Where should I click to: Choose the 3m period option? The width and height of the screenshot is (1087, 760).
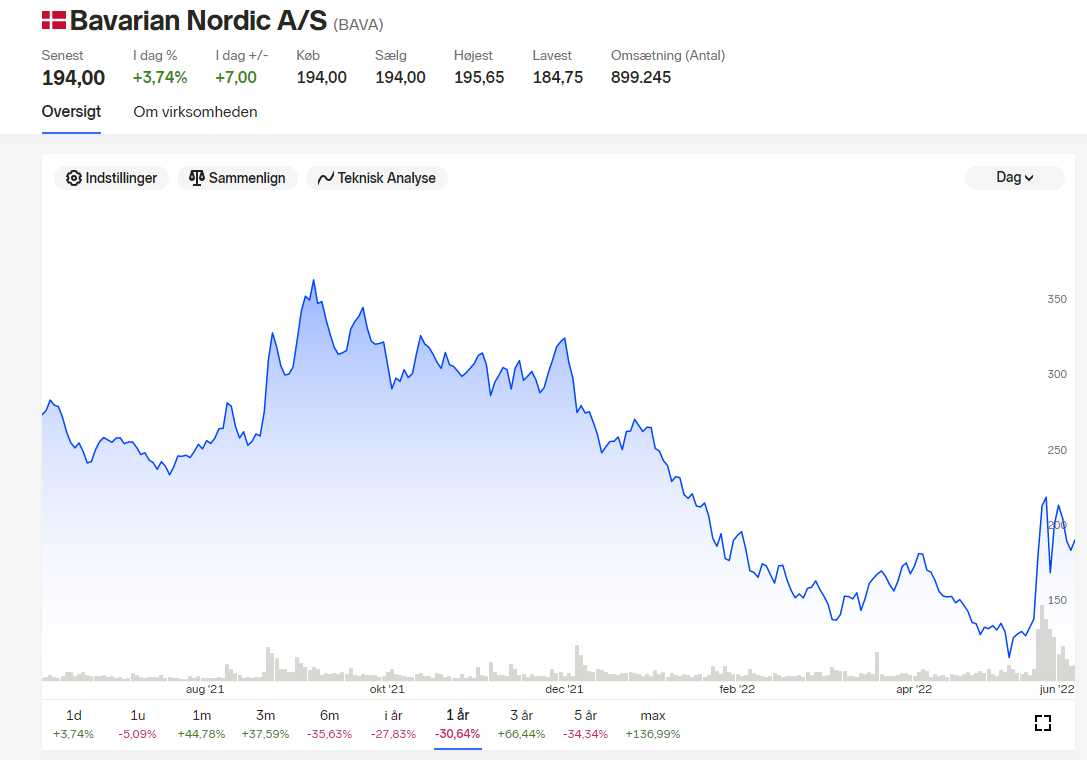point(265,724)
